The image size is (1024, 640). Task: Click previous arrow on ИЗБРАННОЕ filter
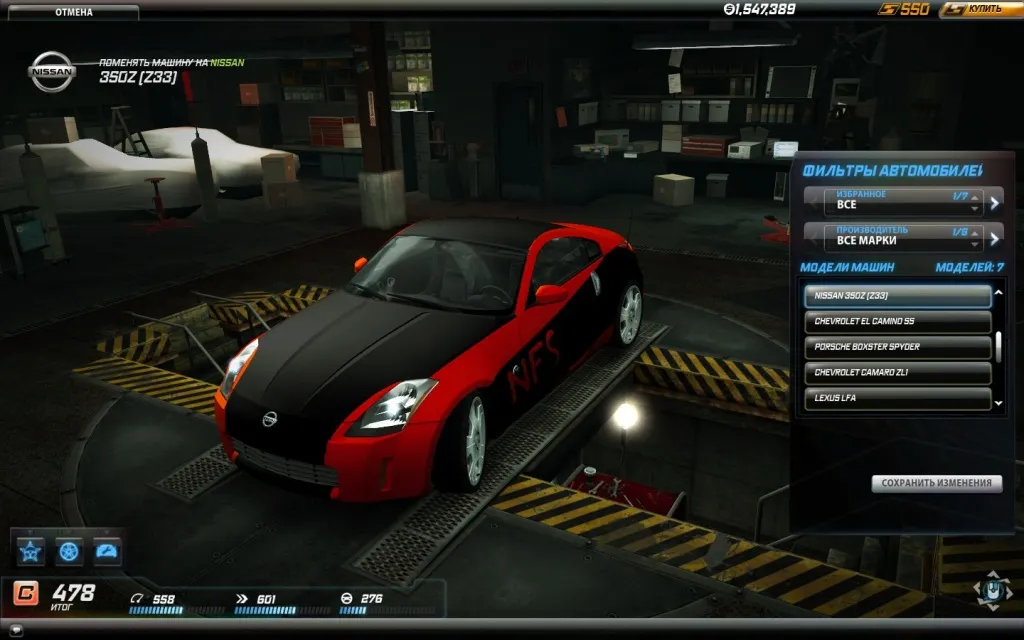[x=814, y=203]
